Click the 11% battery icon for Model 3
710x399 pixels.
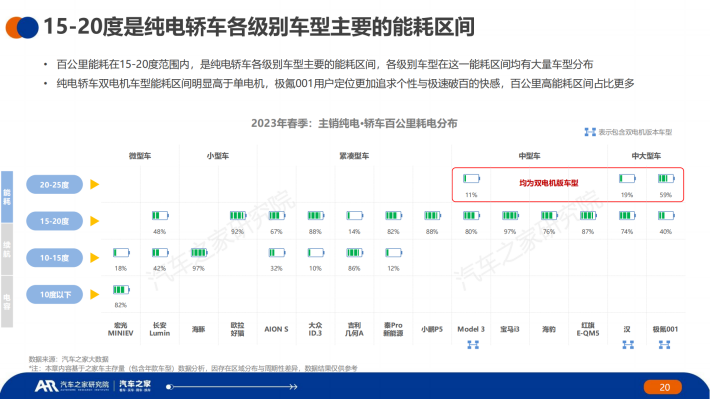(x=471, y=178)
